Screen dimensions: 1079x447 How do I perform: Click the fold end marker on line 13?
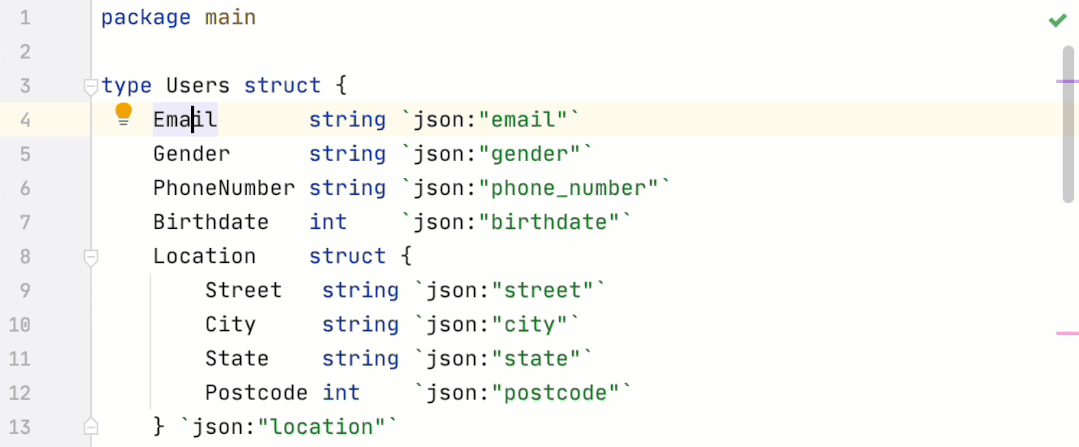pyautogui.click(x=91, y=427)
